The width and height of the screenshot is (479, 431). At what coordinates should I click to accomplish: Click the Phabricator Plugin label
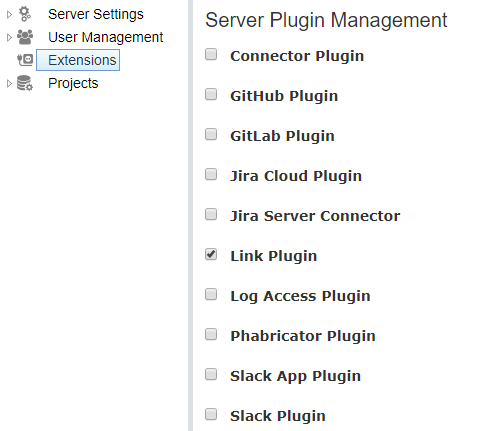click(303, 336)
